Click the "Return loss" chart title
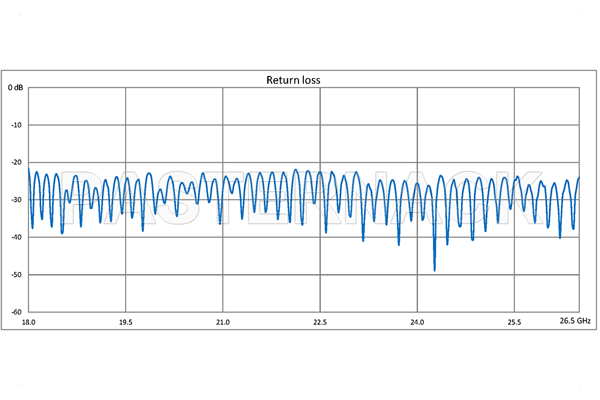This screenshot has width=600, height=400. point(290,79)
